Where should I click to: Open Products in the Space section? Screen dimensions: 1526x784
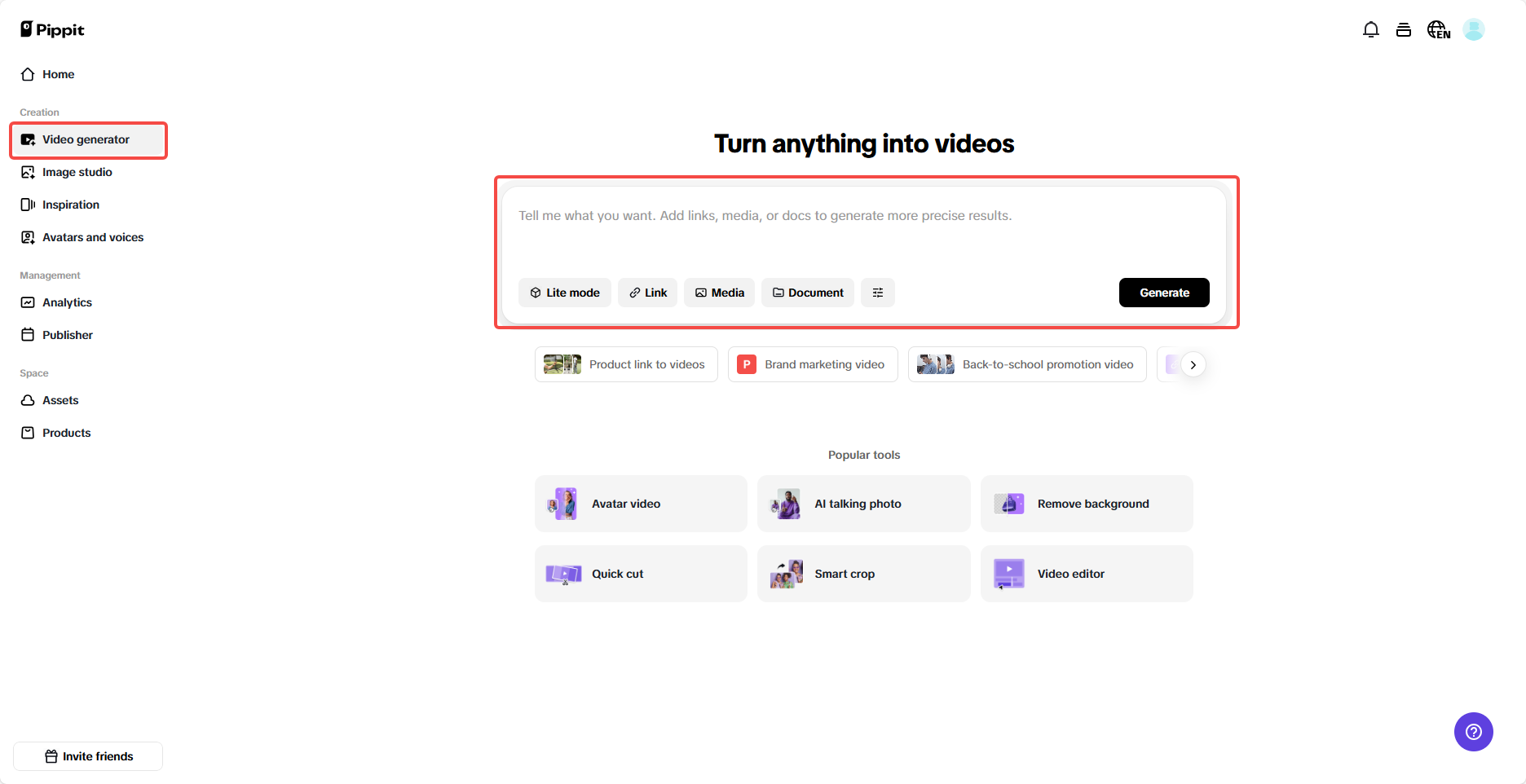(66, 433)
